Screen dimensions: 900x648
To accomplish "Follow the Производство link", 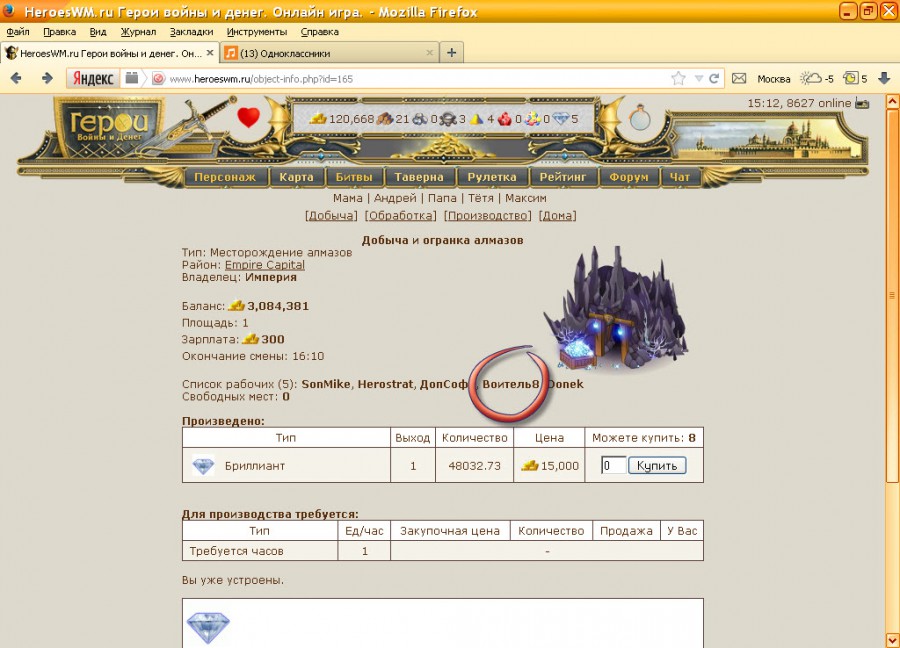I will [487, 215].
